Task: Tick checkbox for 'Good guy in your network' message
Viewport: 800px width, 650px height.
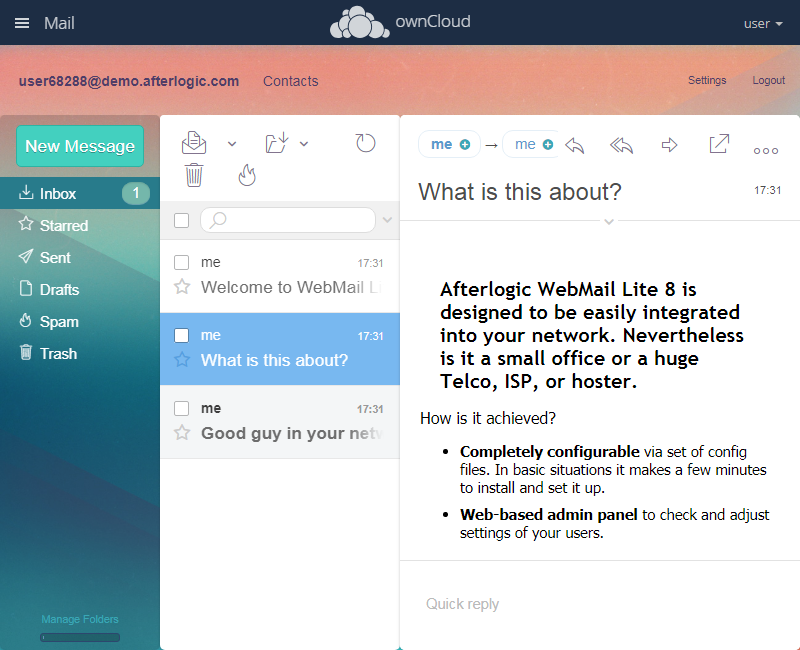Action: (x=182, y=408)
